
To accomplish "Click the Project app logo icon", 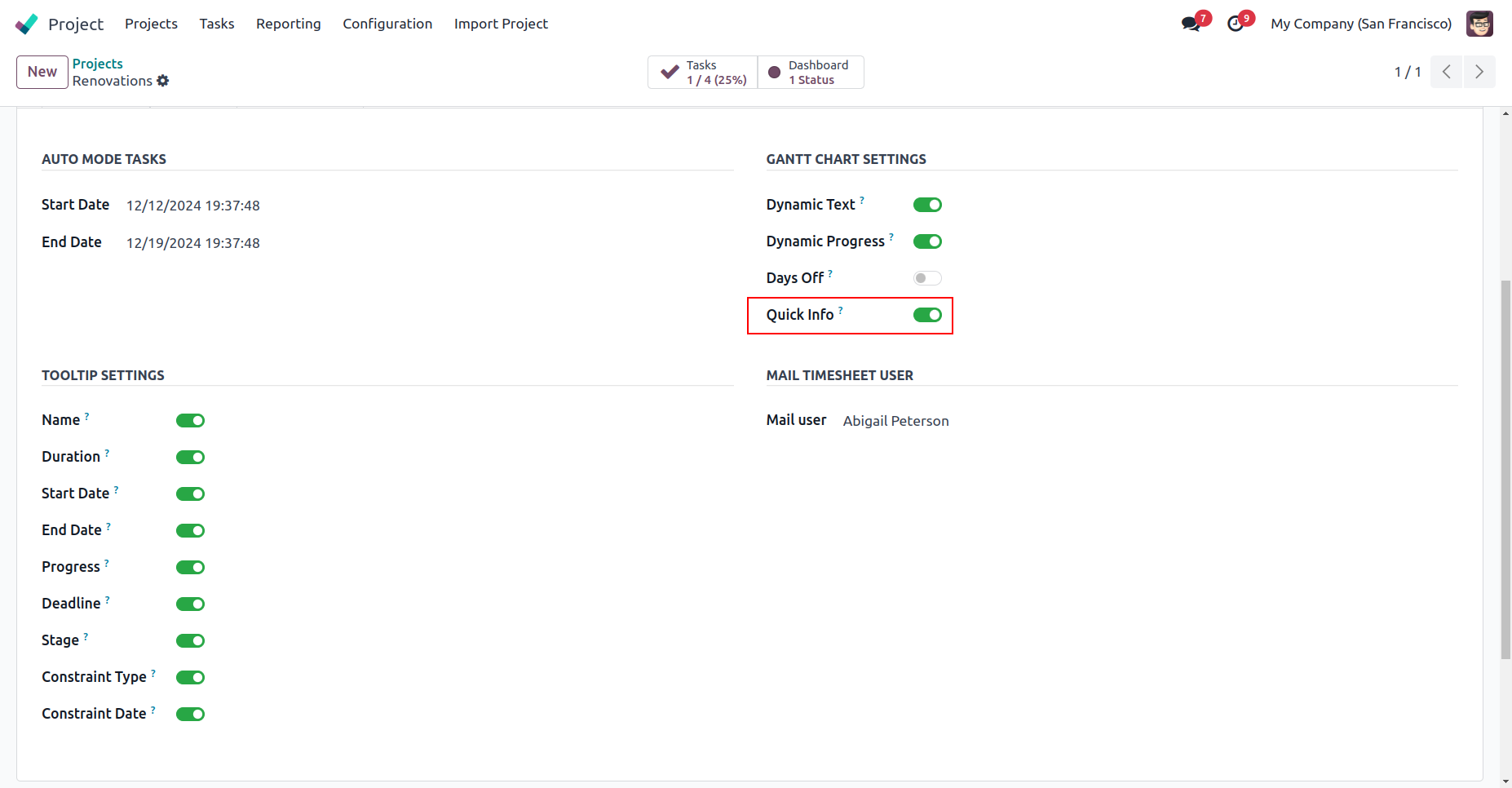I will point(26,24).
